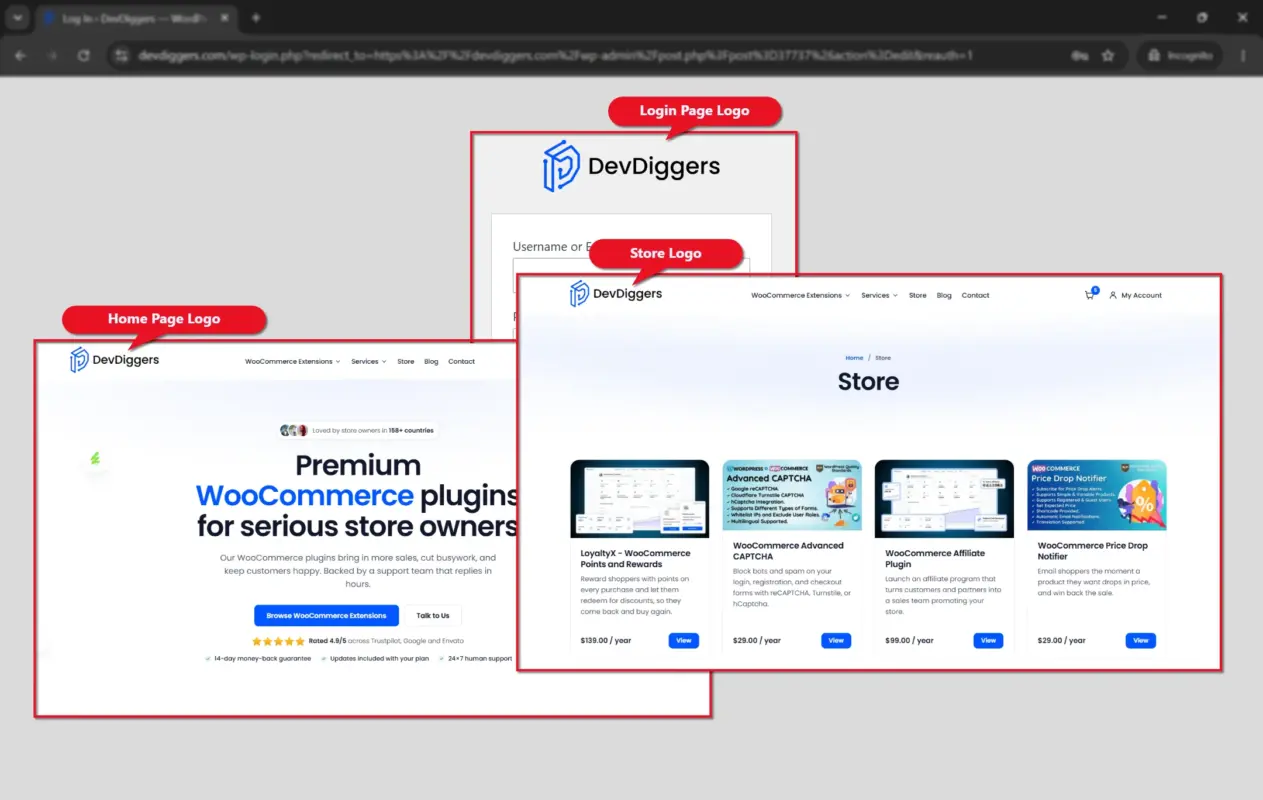The height and width of the screenshot is (800, 1263).
Task: Open the browser three-dot menu
Action: pyautogui.click(x=1243, y=56)
